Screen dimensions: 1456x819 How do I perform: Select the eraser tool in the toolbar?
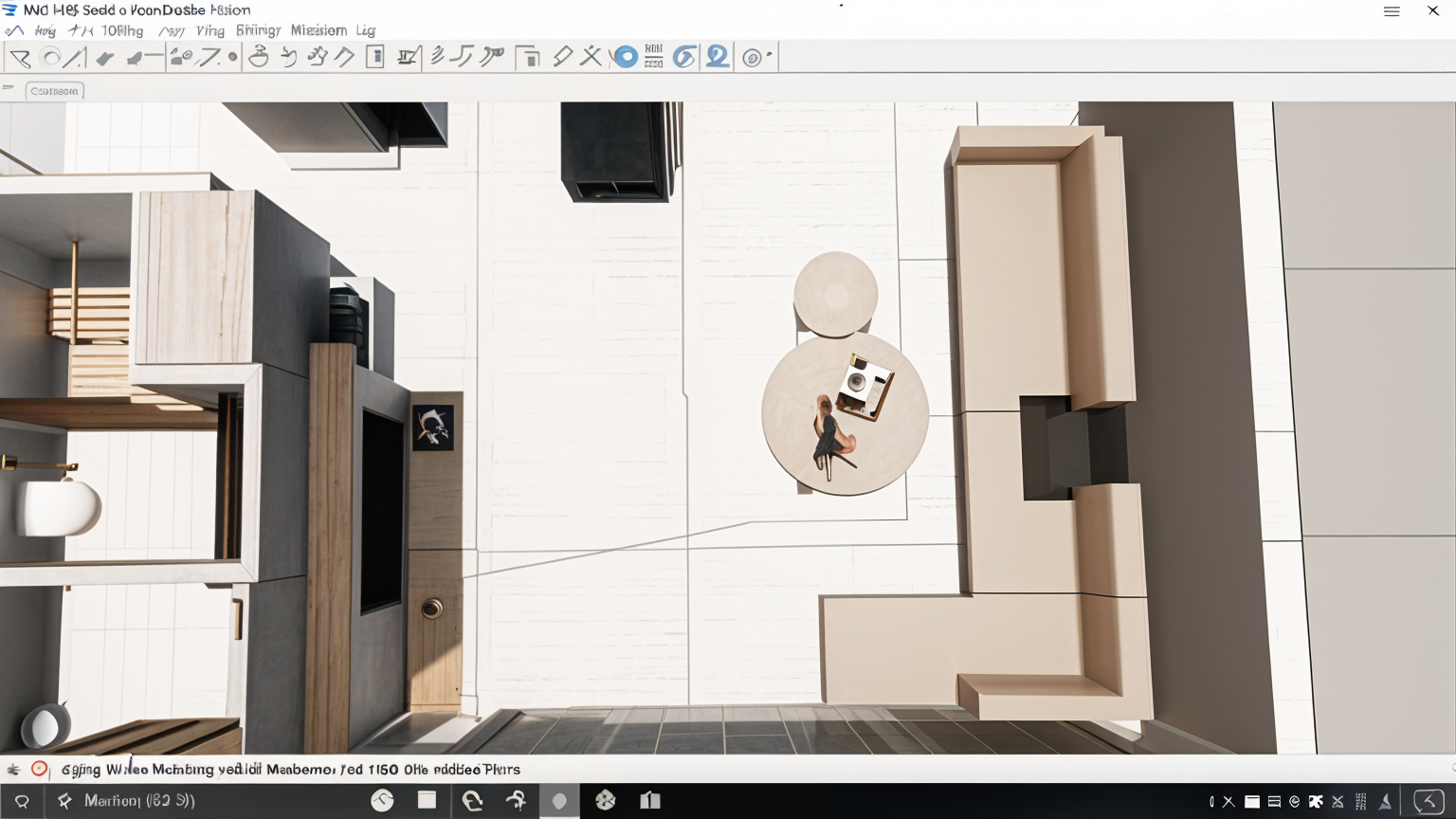(104, 59)
